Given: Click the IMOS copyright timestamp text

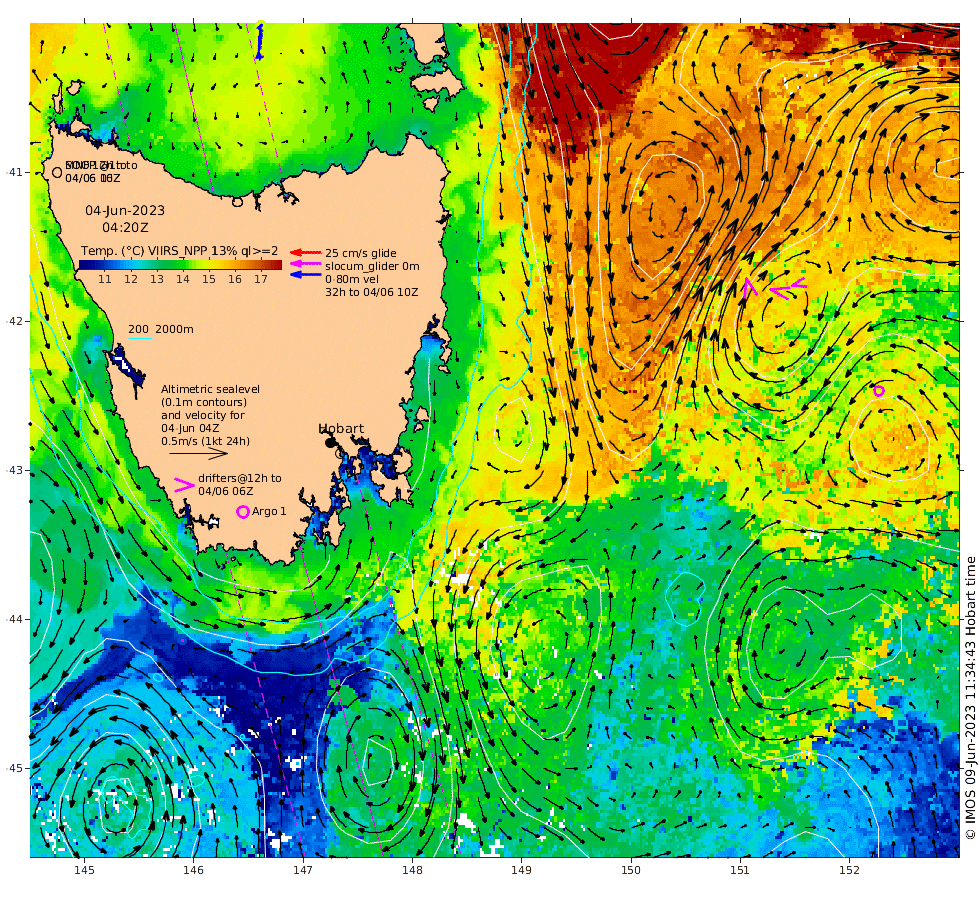Looking at the screenshot, I should (970, 698).
